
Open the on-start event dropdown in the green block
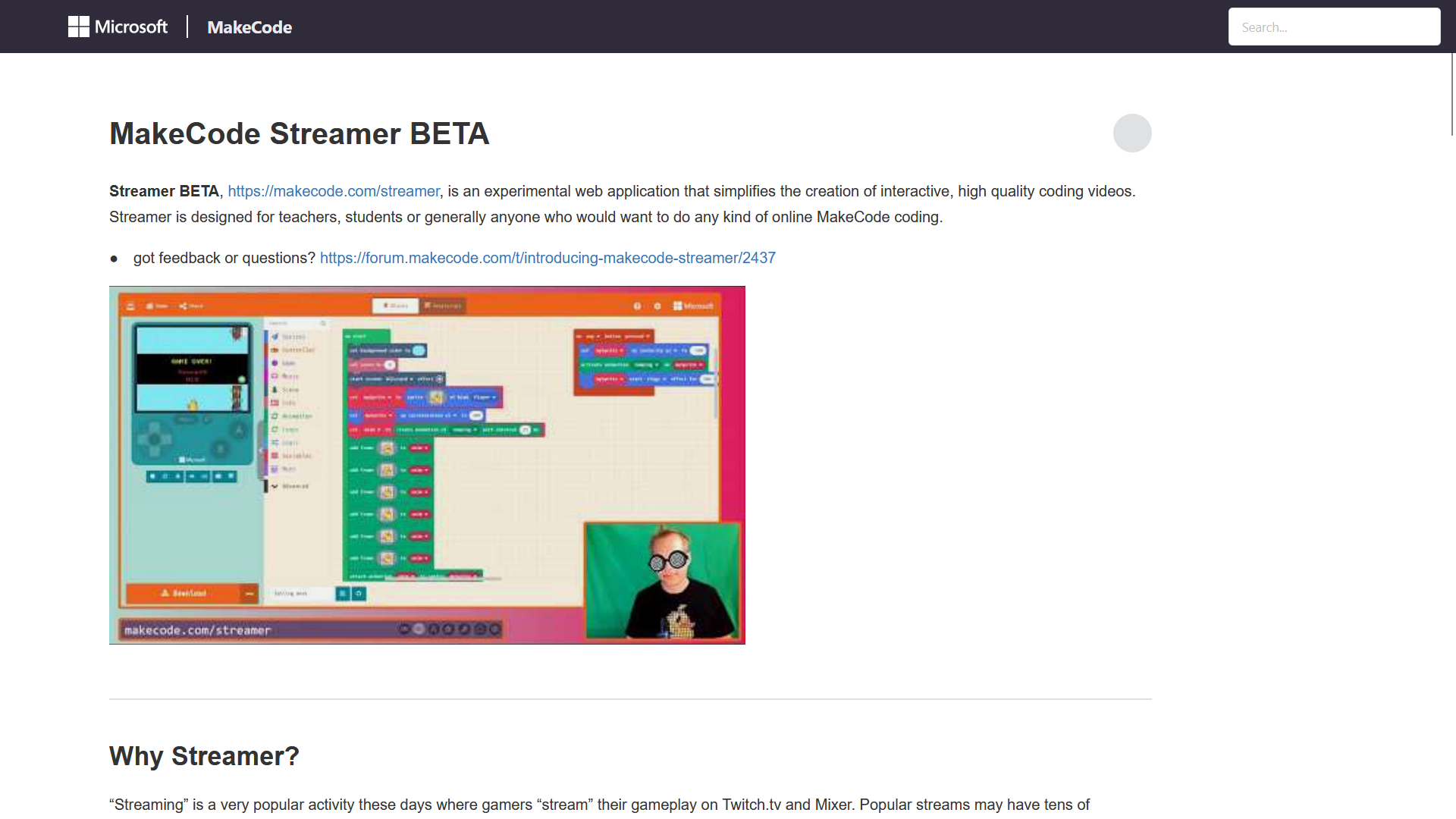364,336
